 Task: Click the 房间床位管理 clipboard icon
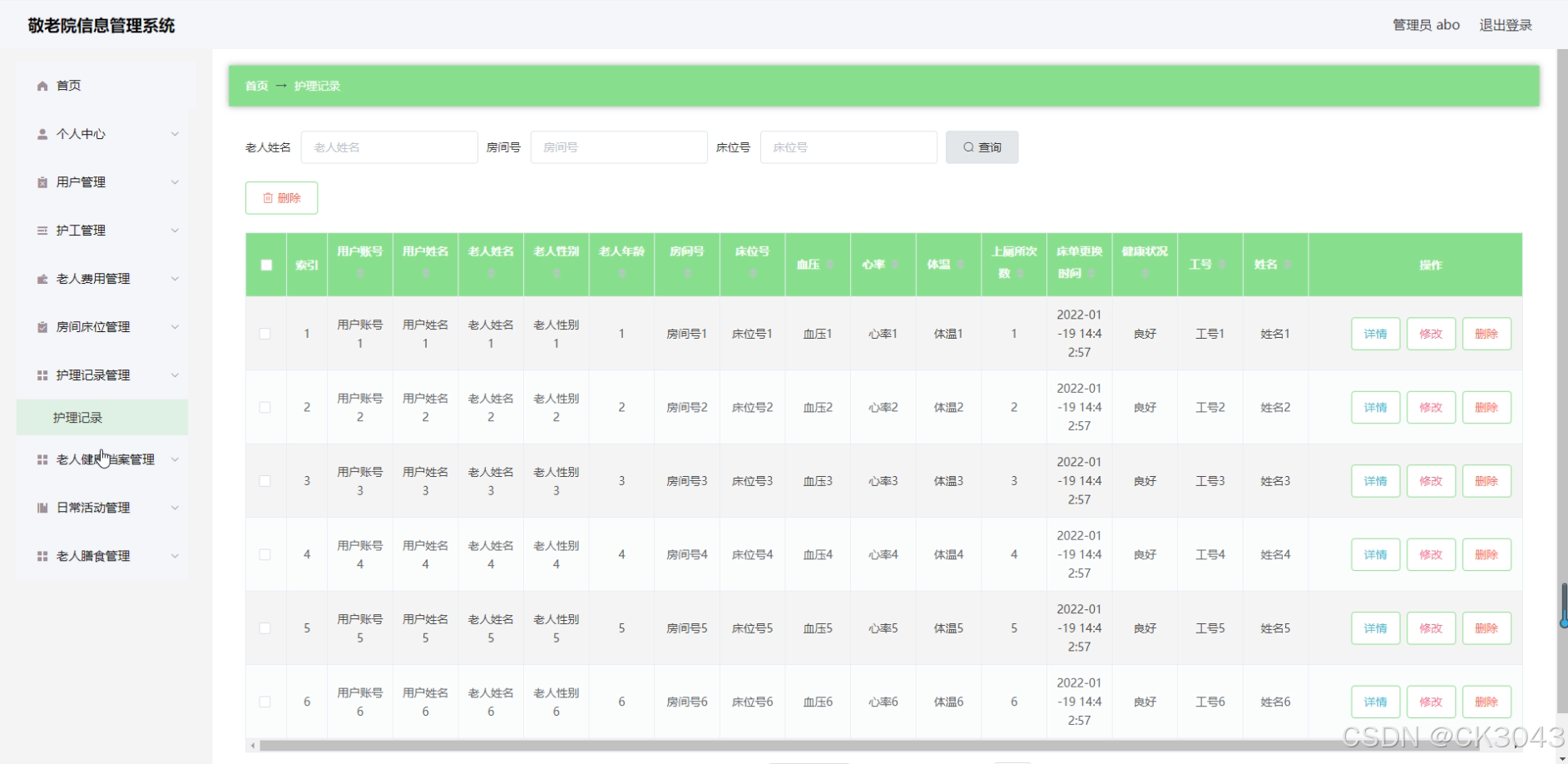42,327
